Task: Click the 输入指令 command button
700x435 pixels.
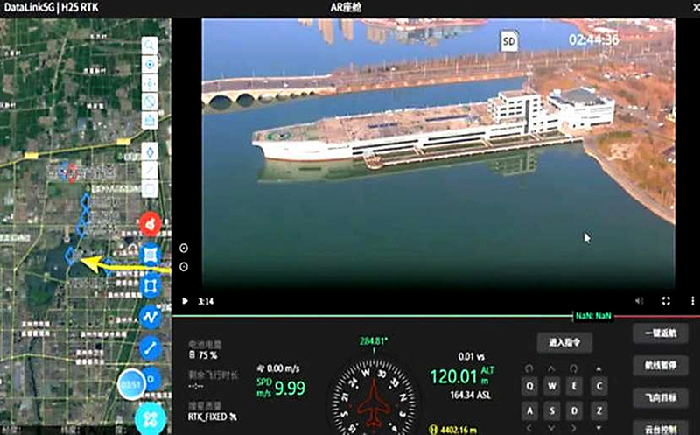Action: pos(564,343)
